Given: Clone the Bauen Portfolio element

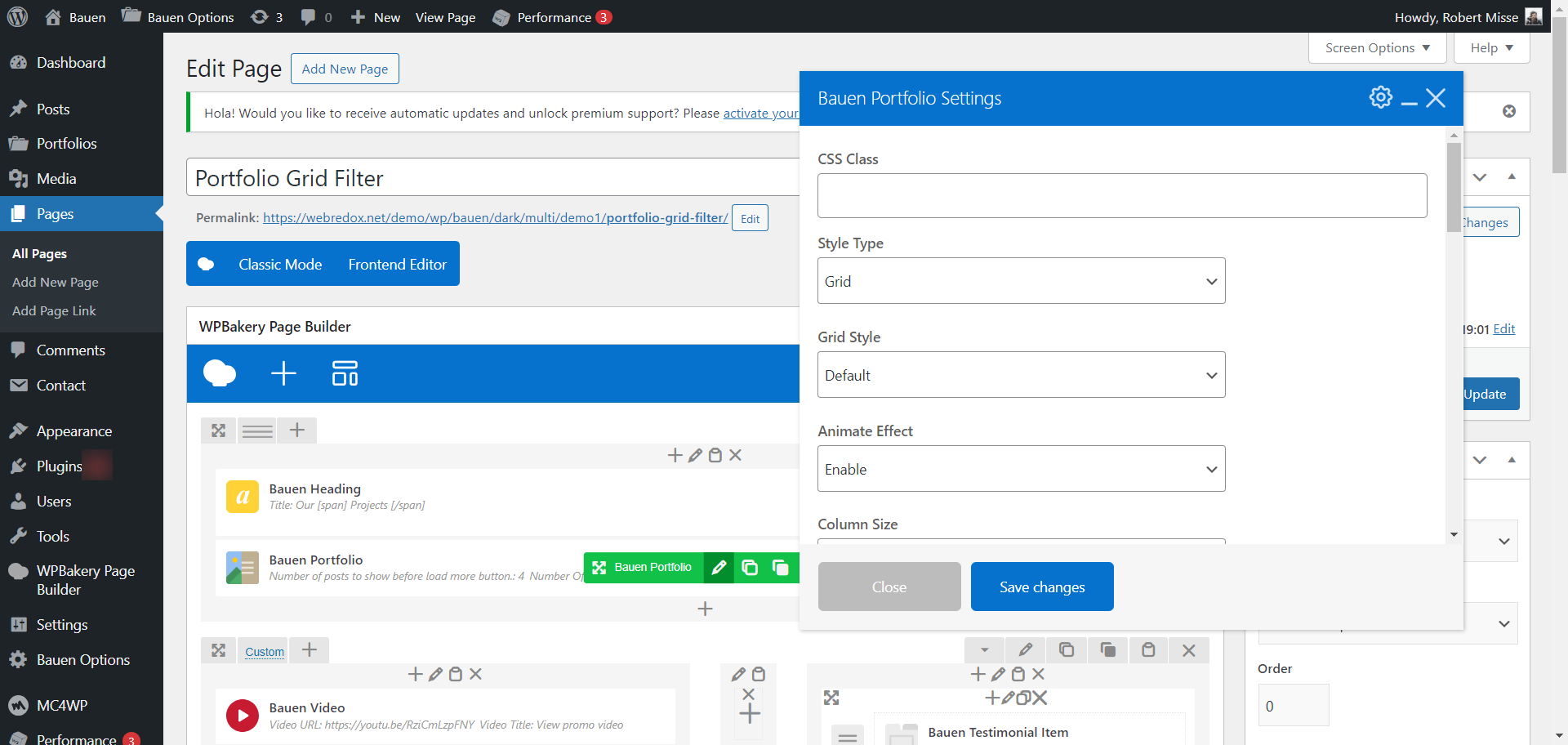Looking at the screenshot, I should pos(750,567).
